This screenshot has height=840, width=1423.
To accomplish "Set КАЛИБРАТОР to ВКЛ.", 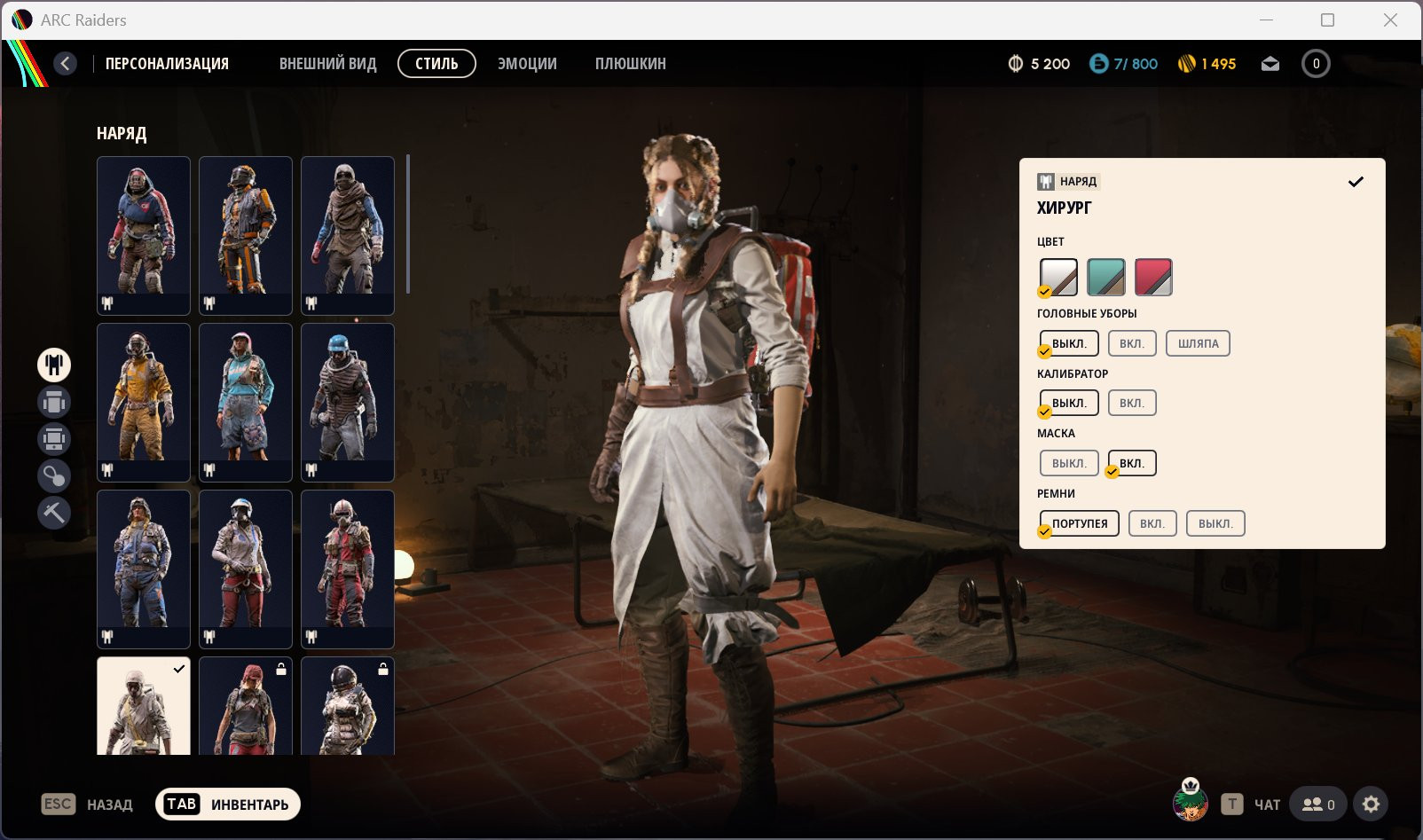I will pyautogui.click(x=1132, y=403).
